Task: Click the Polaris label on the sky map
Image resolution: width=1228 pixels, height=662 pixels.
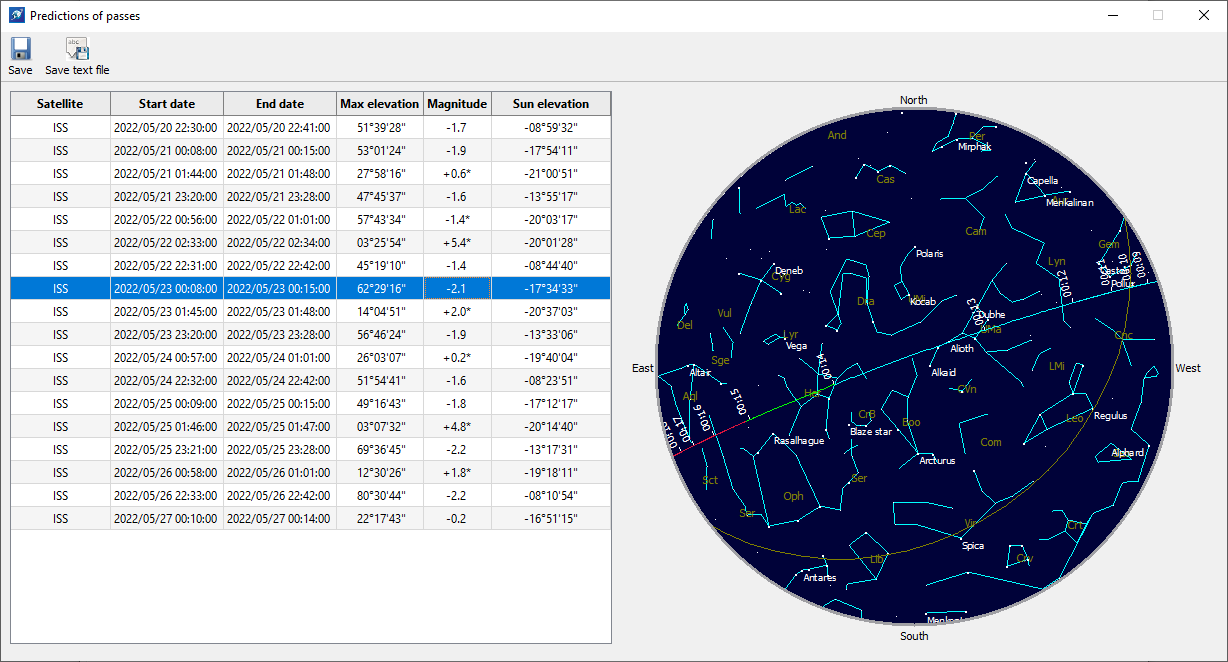Action: pyautogui.click(x=930, y=253)
